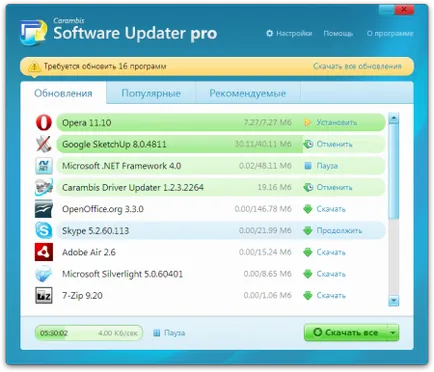Click Пауза text in bottom bar

(174, 333)
